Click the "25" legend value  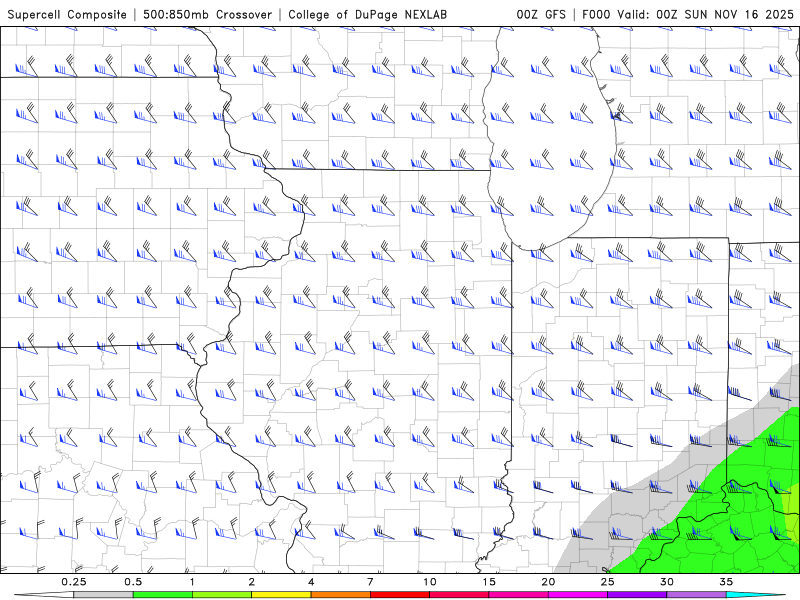(607, 582)
